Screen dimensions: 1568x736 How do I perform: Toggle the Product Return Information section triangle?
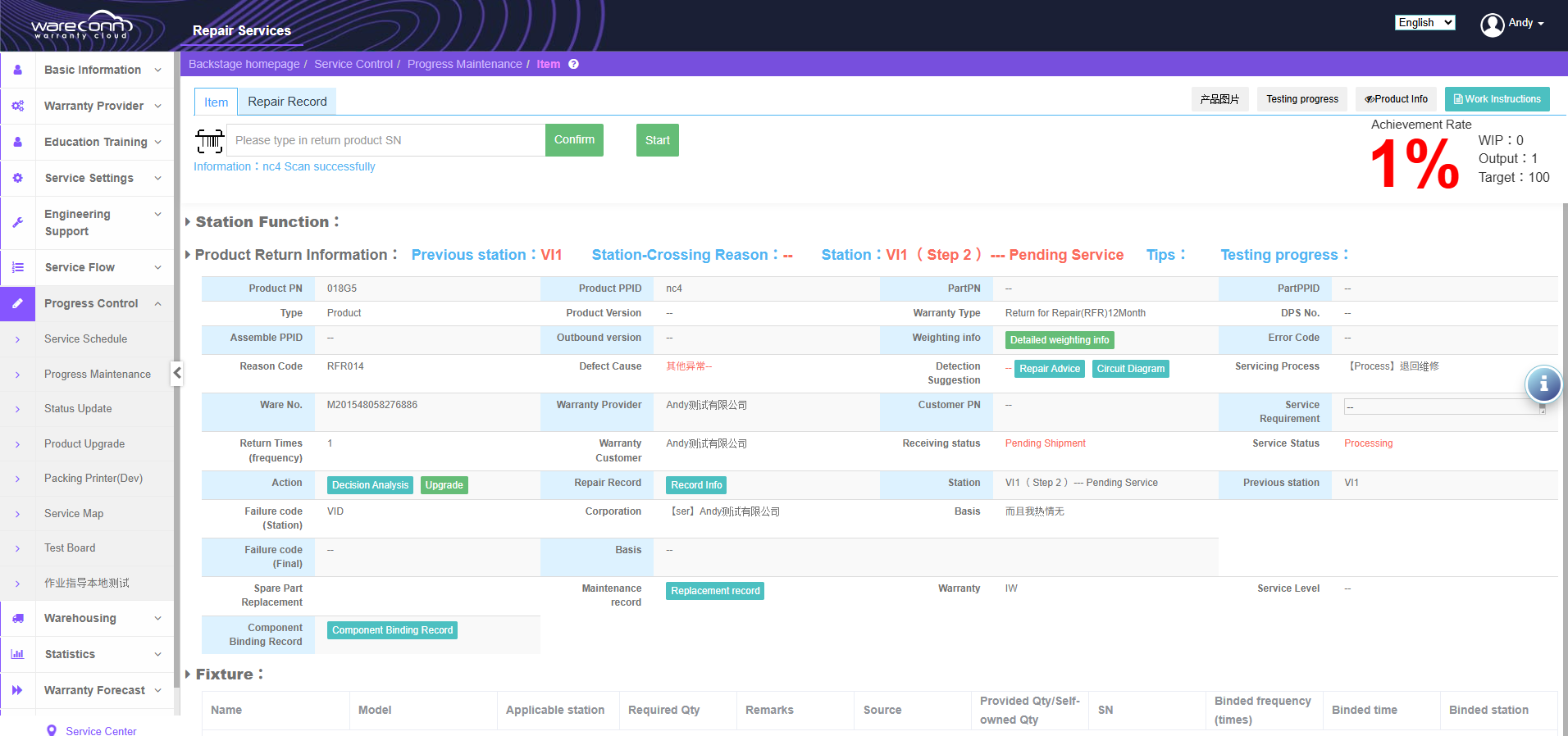pos(188,255)
